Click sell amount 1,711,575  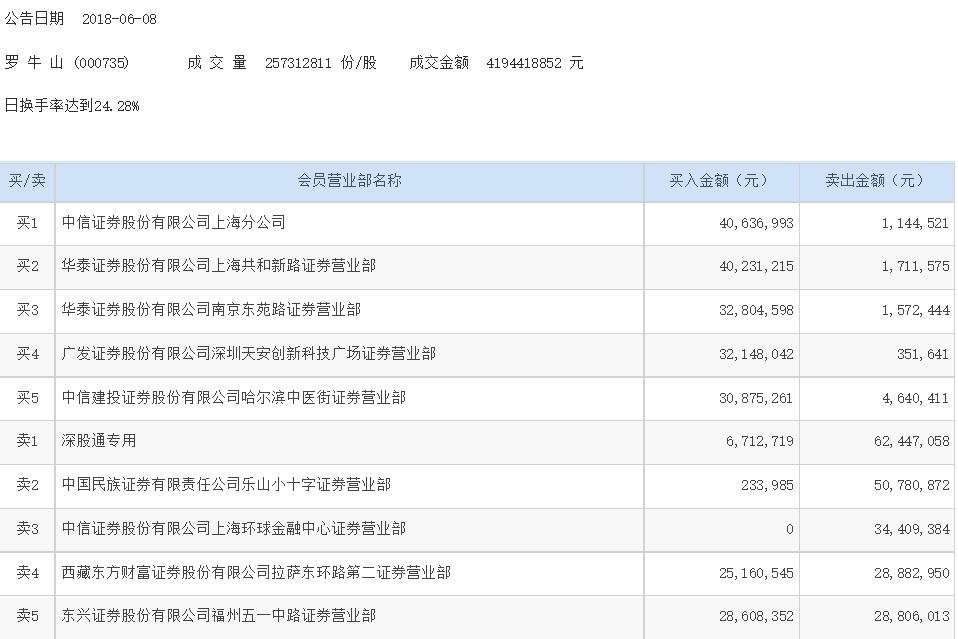pos(916,267)
